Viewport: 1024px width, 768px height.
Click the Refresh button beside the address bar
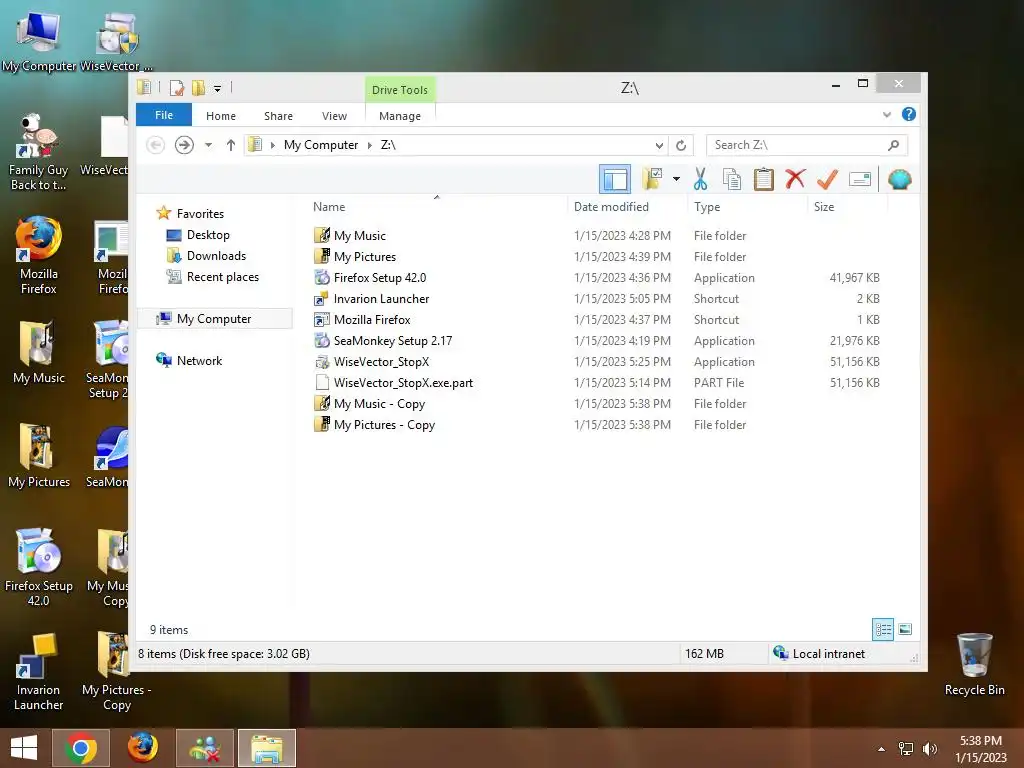(680, 145)
